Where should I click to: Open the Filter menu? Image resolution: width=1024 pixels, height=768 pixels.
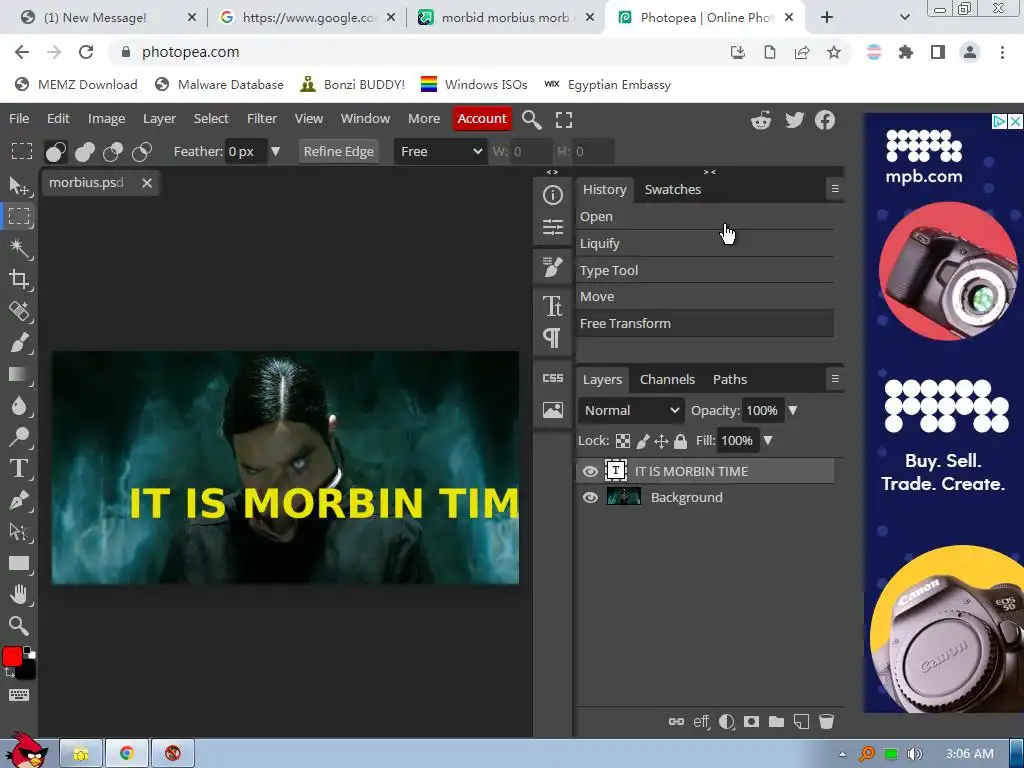pos(262,118)
